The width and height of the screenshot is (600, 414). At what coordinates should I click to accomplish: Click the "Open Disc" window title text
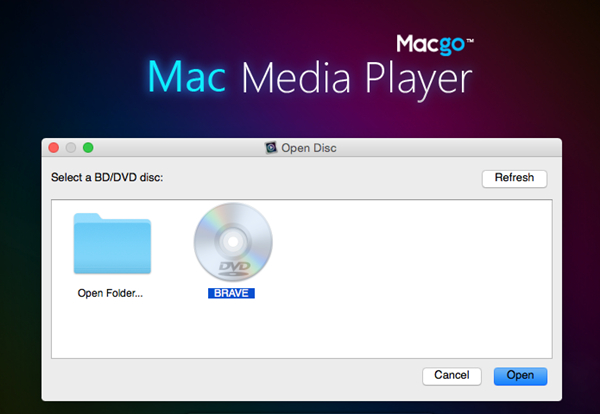pos(310,148)
